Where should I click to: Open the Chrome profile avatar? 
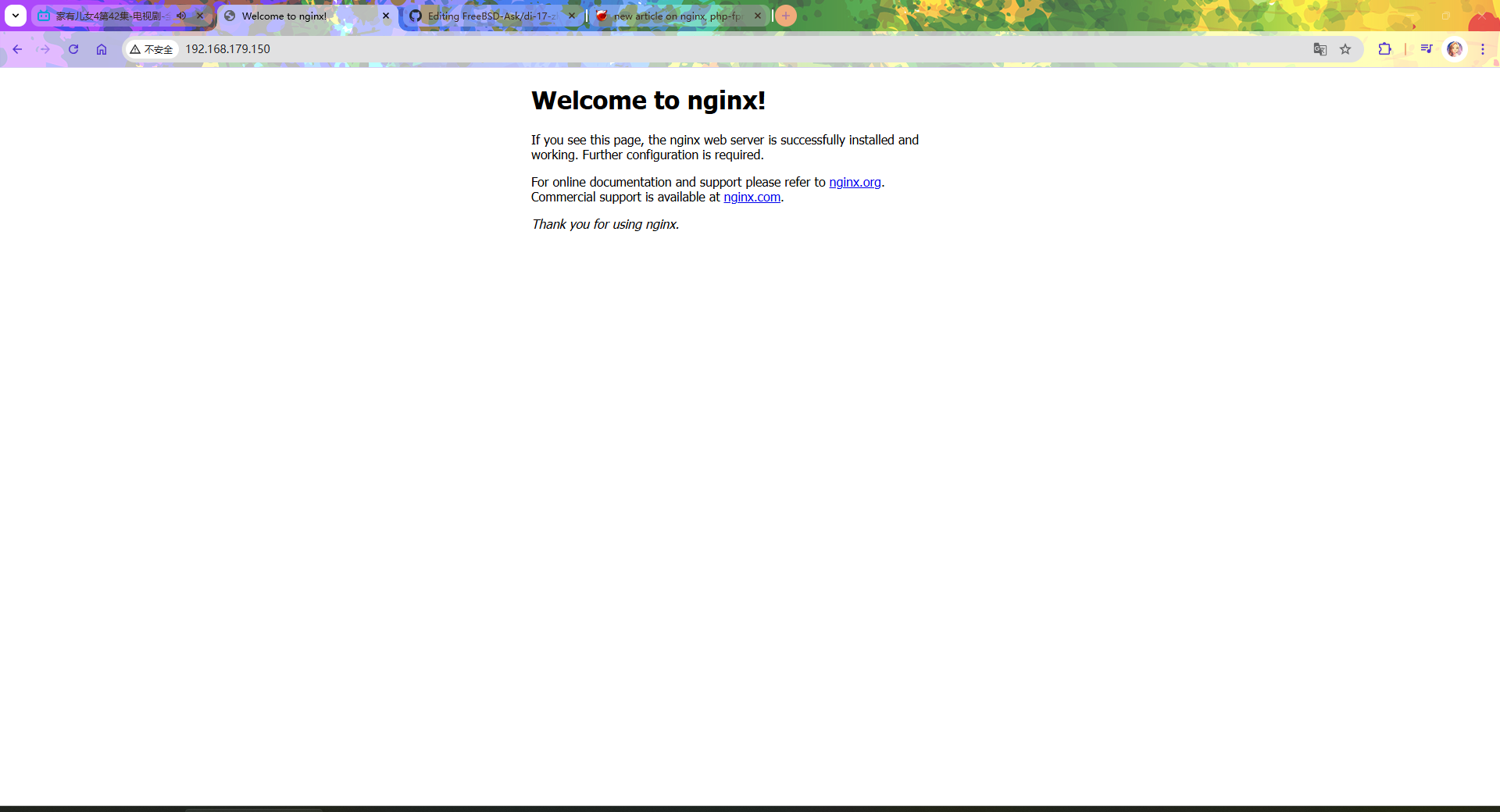1455,49
